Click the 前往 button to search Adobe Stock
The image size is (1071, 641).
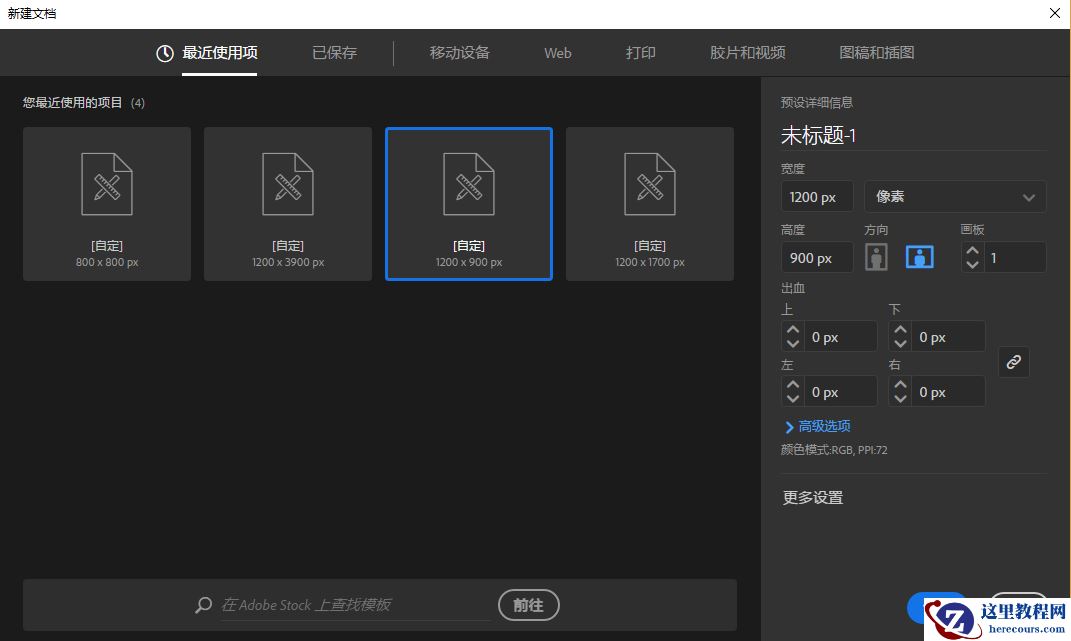pyautogui.click(x=528, y=605)
